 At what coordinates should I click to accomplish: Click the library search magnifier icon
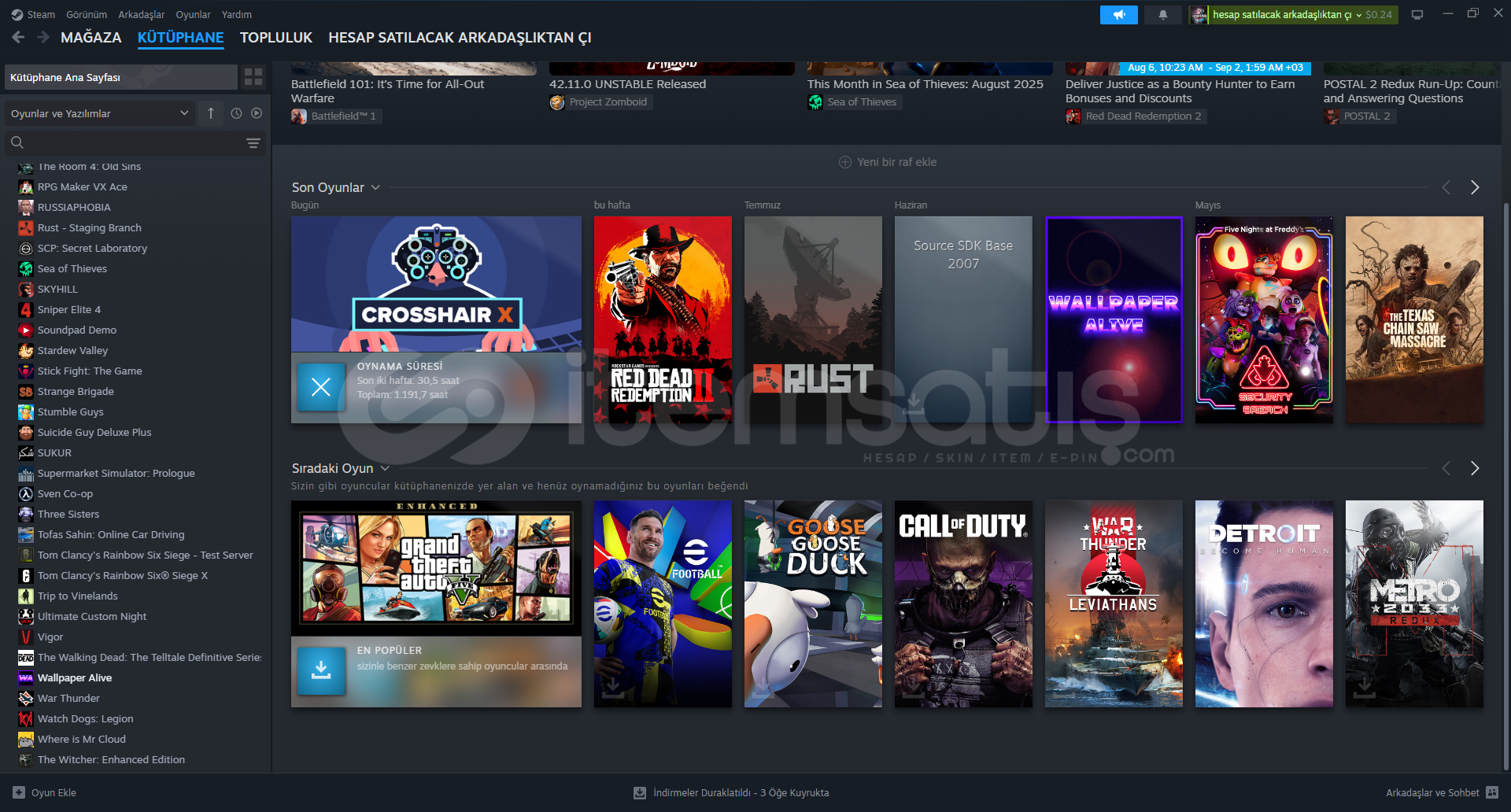tap(17, 142)
